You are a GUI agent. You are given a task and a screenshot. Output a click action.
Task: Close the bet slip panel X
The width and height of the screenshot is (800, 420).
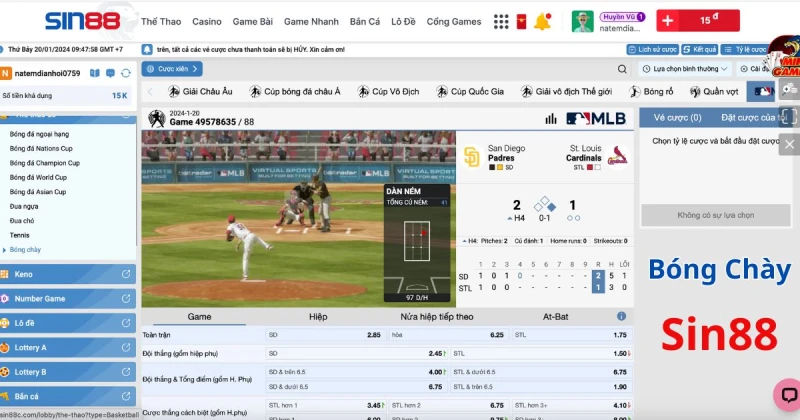(x=789, y=144)
